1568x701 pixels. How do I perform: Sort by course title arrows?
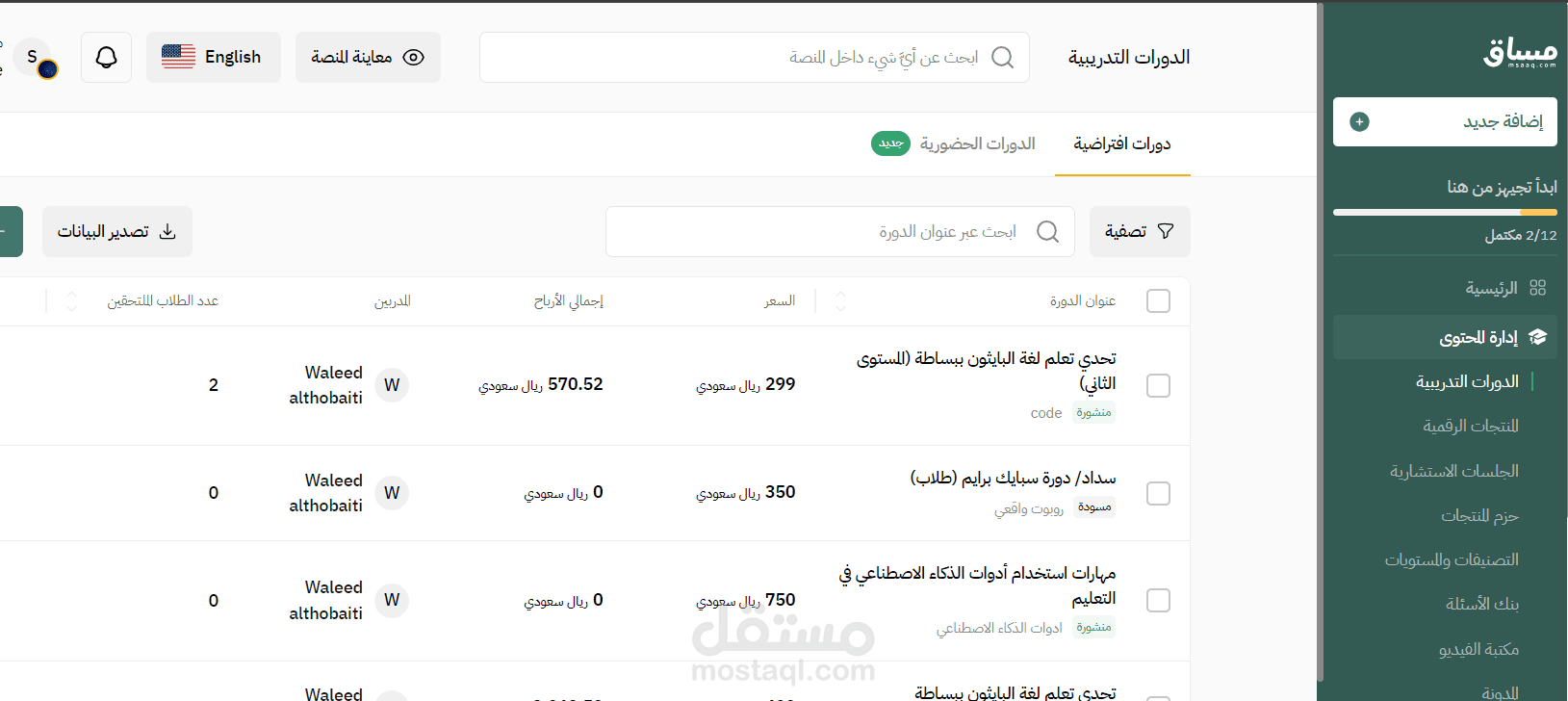coord(840,301)
